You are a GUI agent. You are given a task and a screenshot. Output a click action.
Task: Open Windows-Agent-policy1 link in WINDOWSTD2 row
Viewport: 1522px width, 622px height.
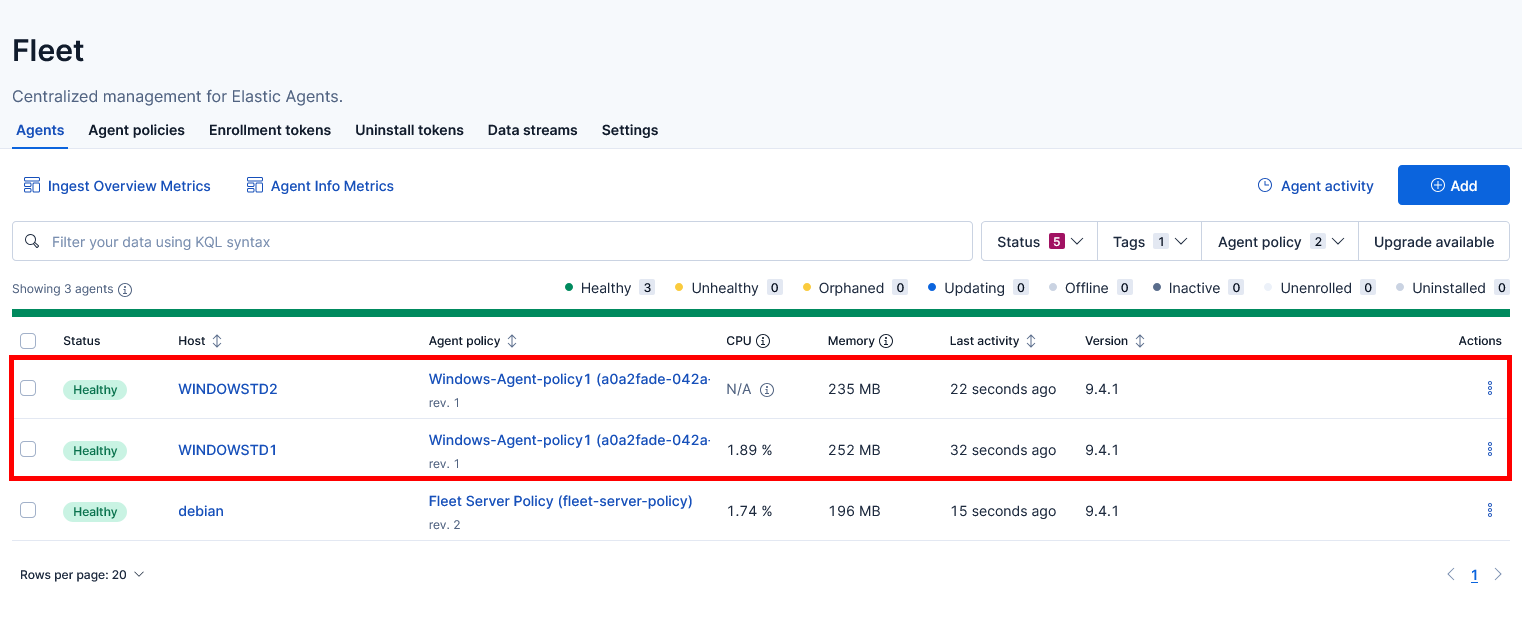[570, 379]
